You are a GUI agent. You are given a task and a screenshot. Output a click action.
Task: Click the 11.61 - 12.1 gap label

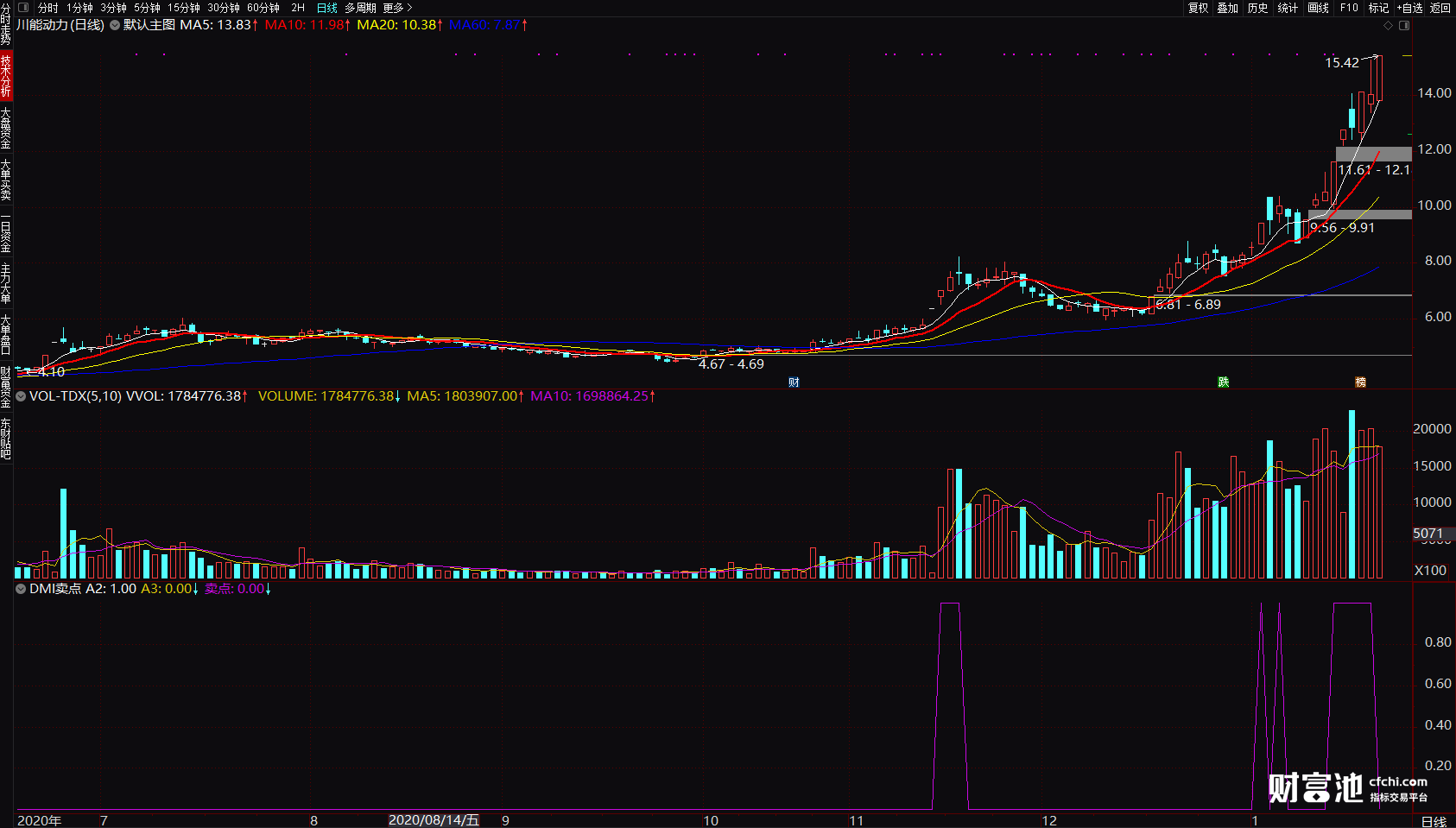[1374, 170]
